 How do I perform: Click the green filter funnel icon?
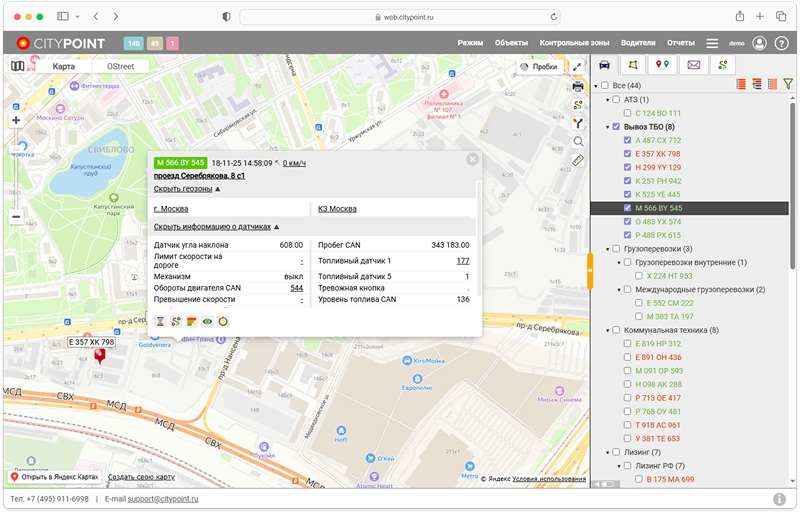787,85
